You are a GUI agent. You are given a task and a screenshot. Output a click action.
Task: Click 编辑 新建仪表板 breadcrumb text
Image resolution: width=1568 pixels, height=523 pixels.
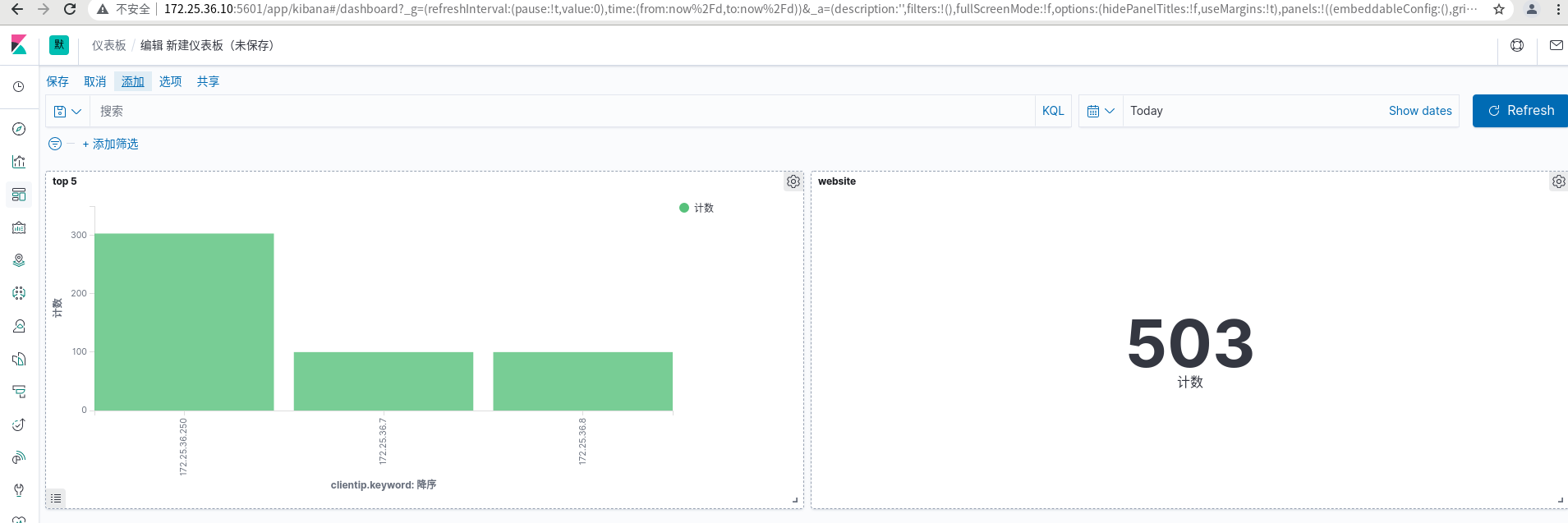tap(207, 45)
